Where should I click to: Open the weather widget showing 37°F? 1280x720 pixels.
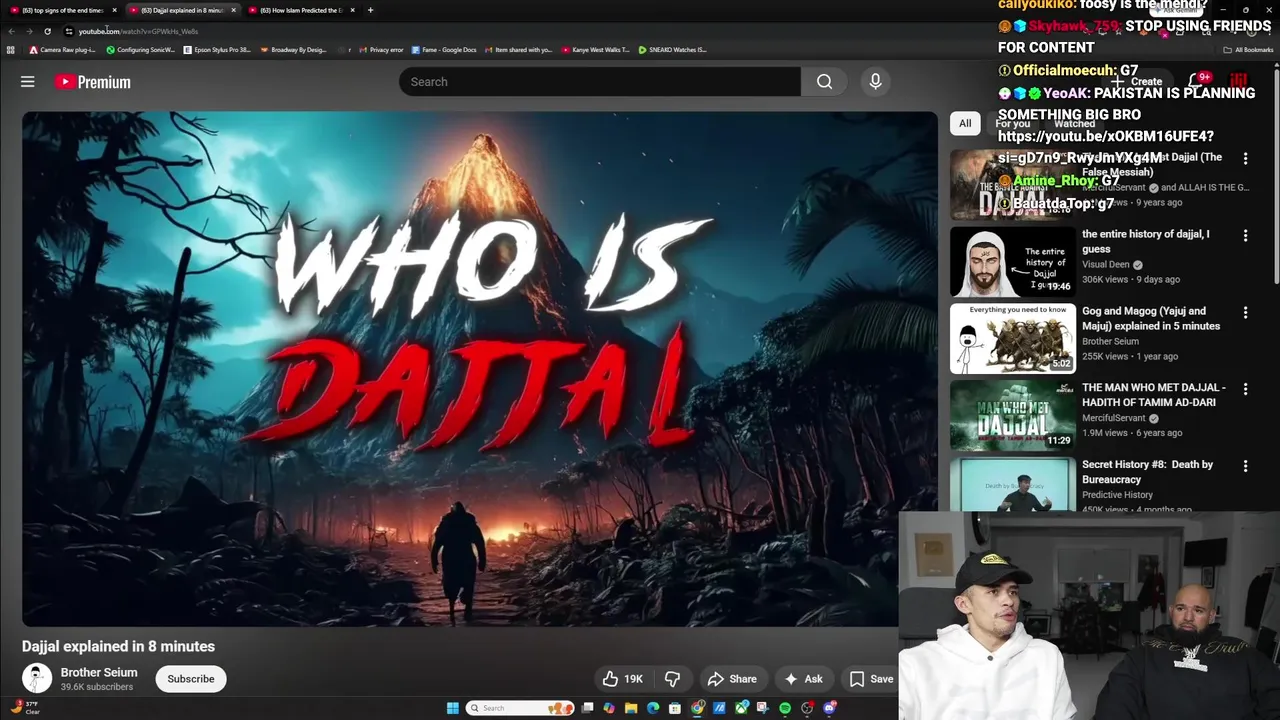(x=25, y=707)
